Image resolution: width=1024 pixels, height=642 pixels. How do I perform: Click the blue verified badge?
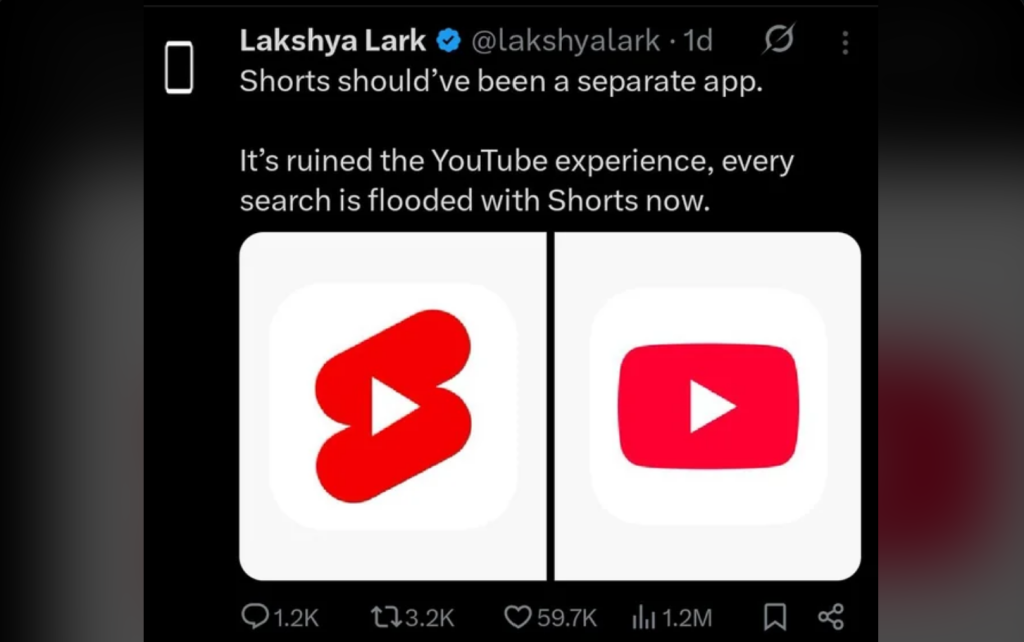448,40
